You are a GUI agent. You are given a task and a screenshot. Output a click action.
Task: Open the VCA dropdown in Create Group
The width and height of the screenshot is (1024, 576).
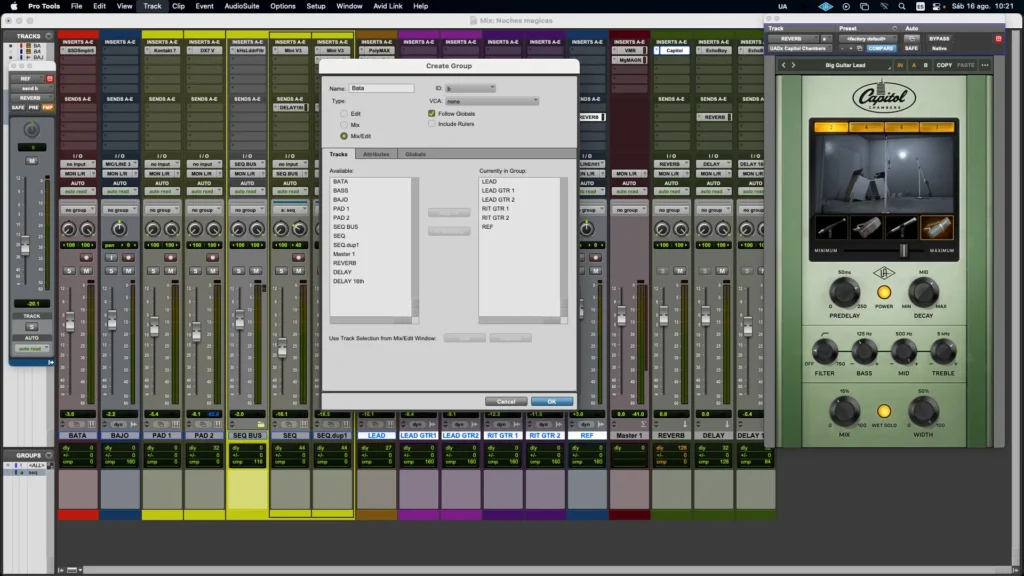(492, 101)
